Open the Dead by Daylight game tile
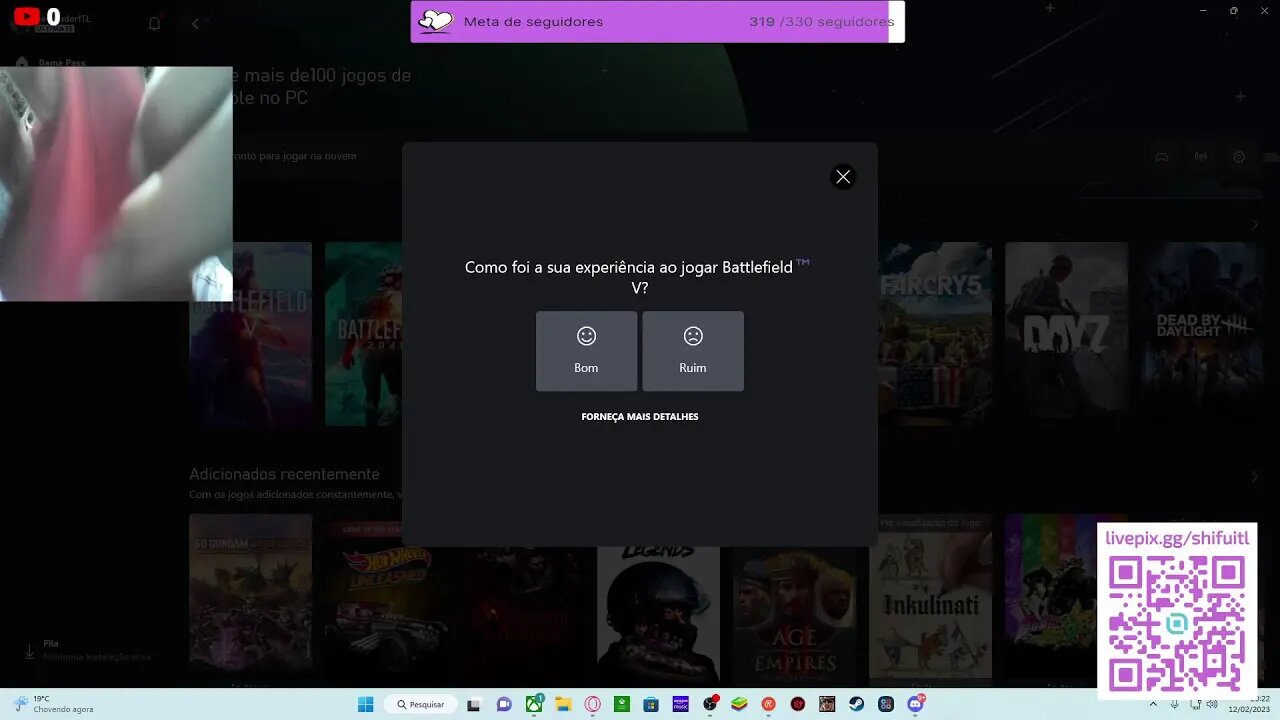Viewport: 1280px width, 720px height. 1202,334
